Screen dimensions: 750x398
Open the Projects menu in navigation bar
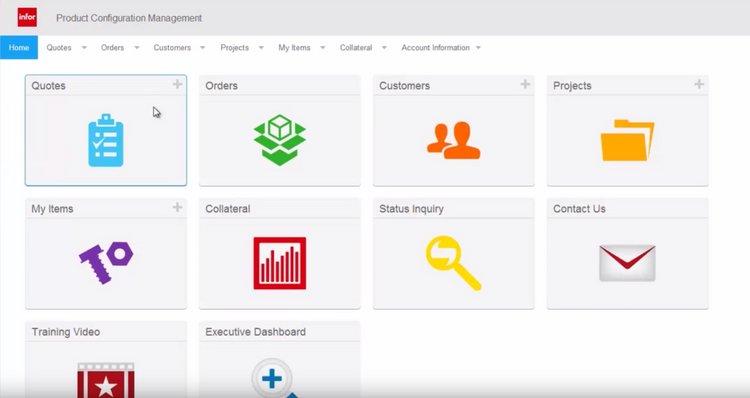tap(234, 48)
